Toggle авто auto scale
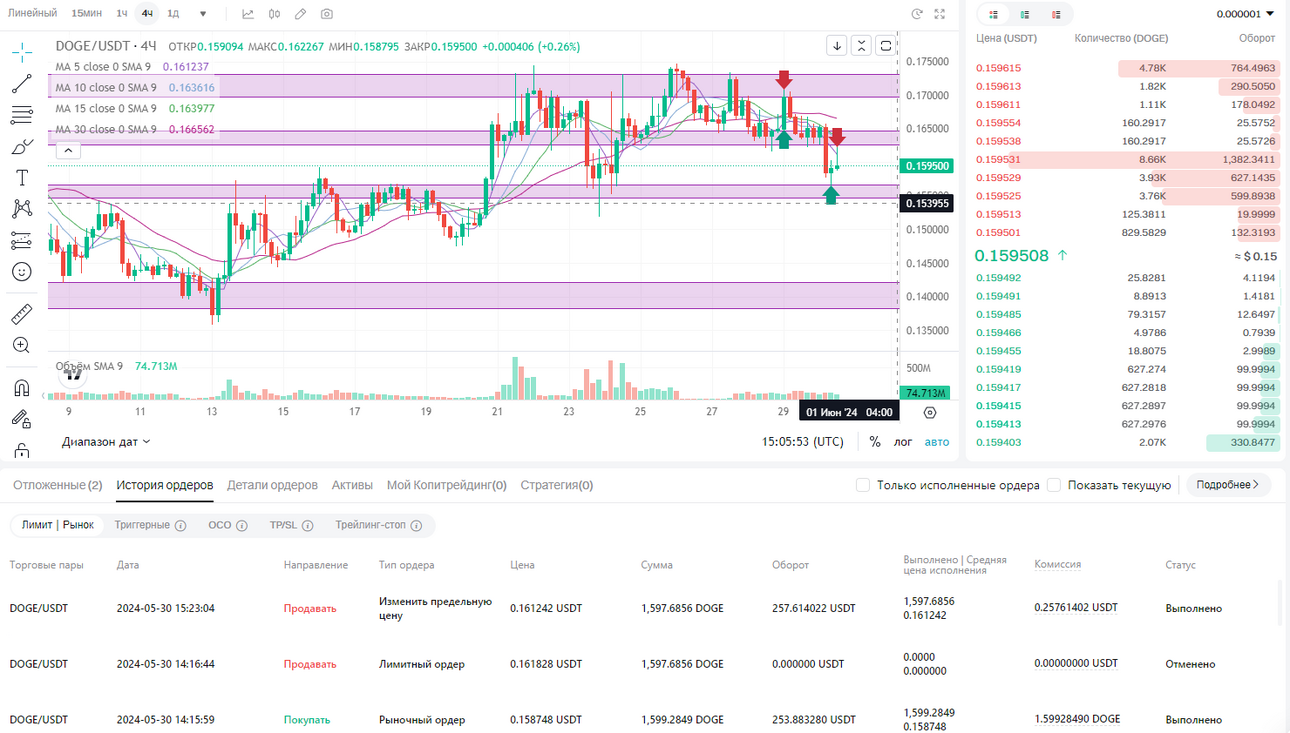 937,442
